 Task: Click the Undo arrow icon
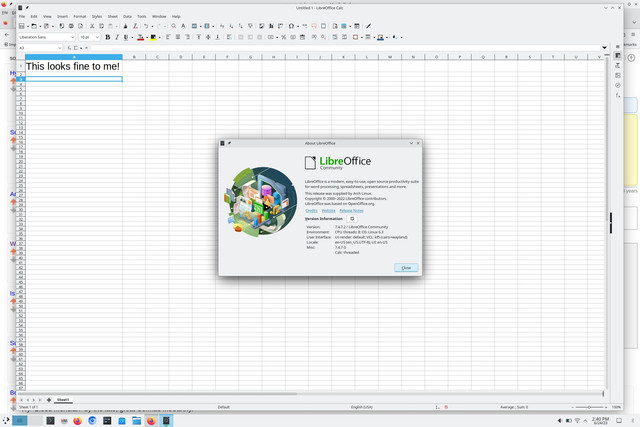tap(146, 26)
